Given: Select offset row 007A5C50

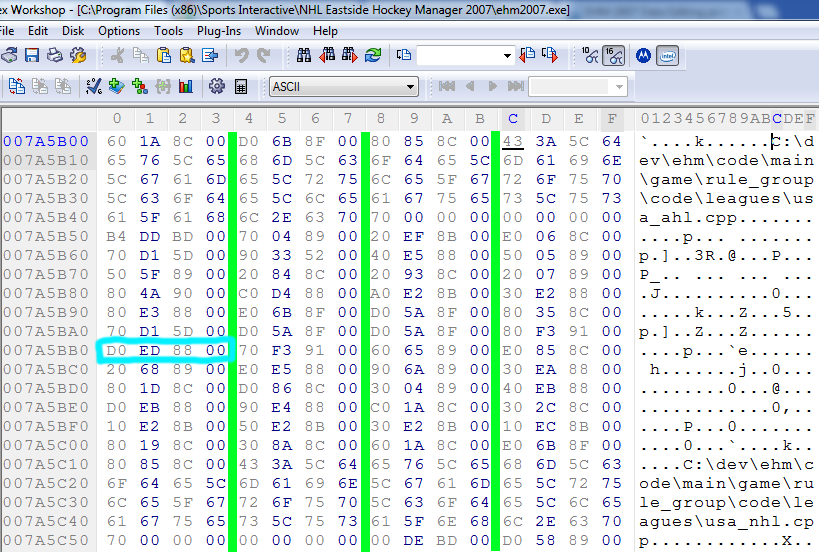Looking at the screenshot, I should tap(46, 541).
